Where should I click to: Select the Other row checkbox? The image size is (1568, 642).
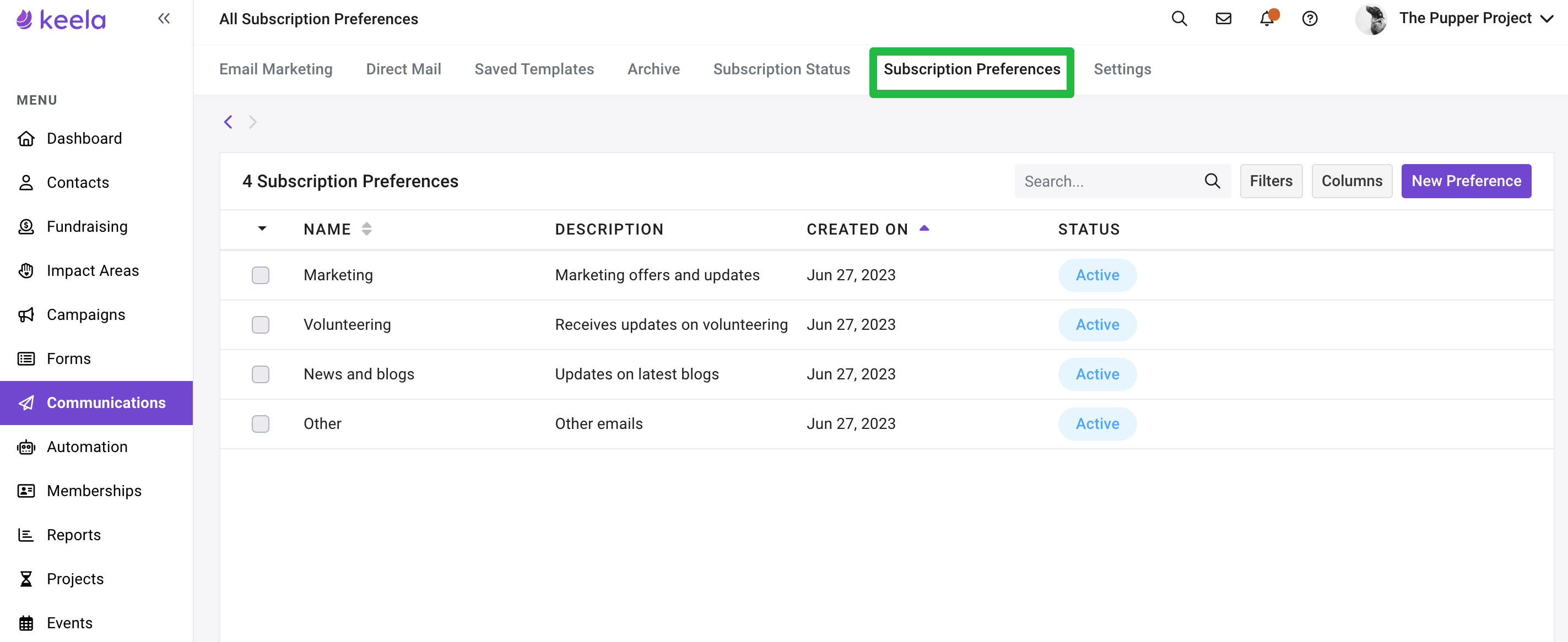tap(261, 424)
